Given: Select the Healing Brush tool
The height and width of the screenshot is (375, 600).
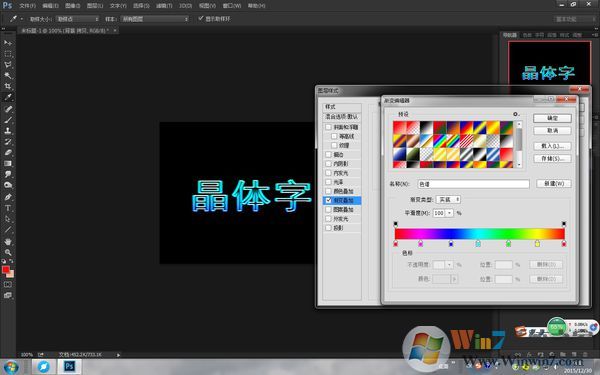Looking at the screenshot, I should click(8, 109).
